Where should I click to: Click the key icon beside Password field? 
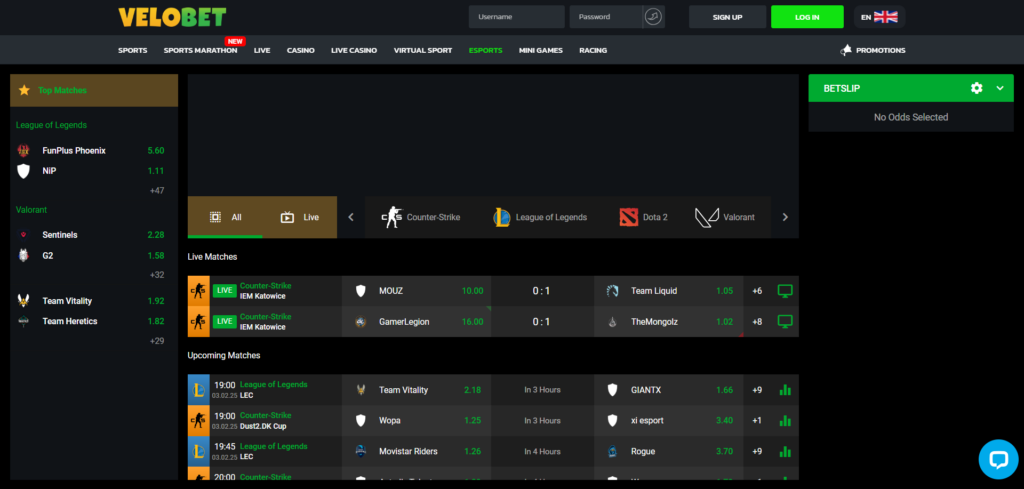[652, 17]
